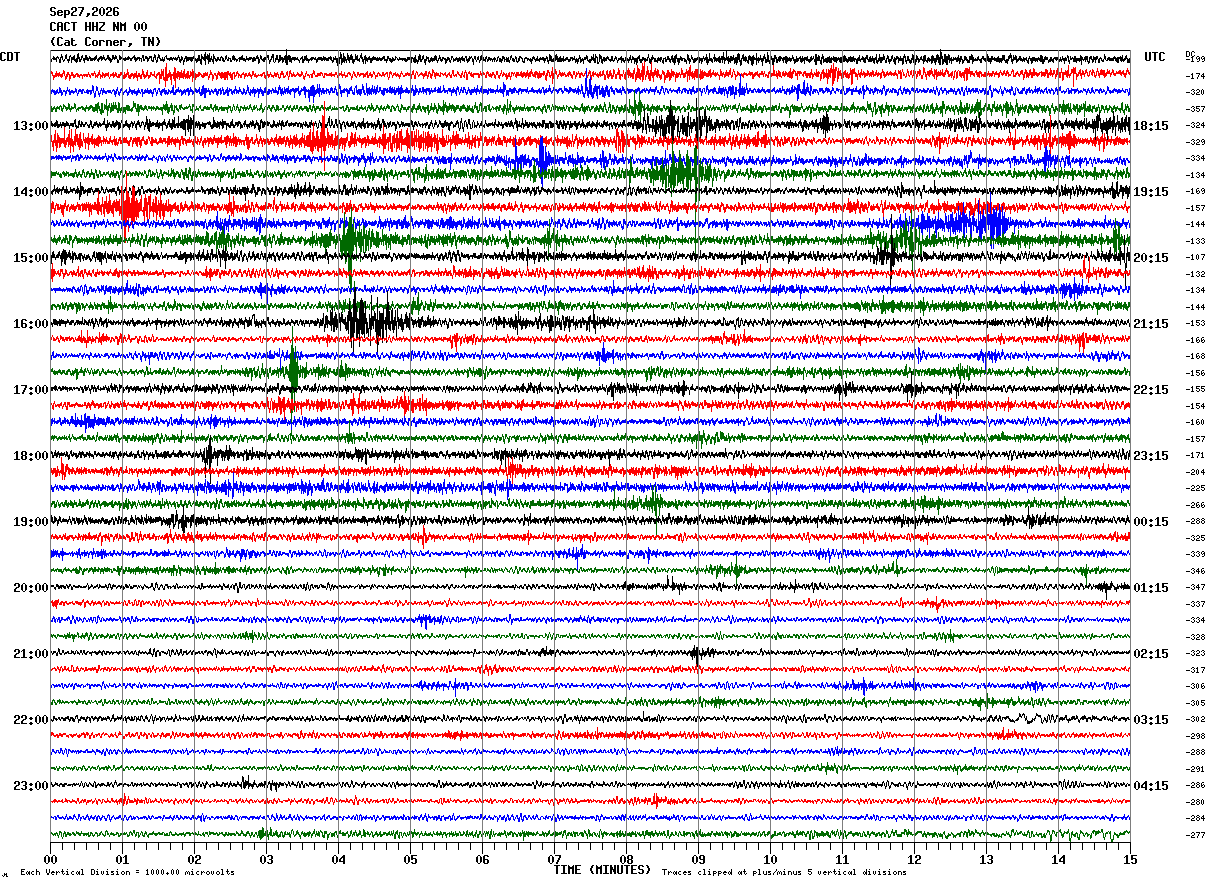The image size is (1210, 886).
Task: Click the large black burst on 16:00 trace
Action: click(x=366, y=322)
